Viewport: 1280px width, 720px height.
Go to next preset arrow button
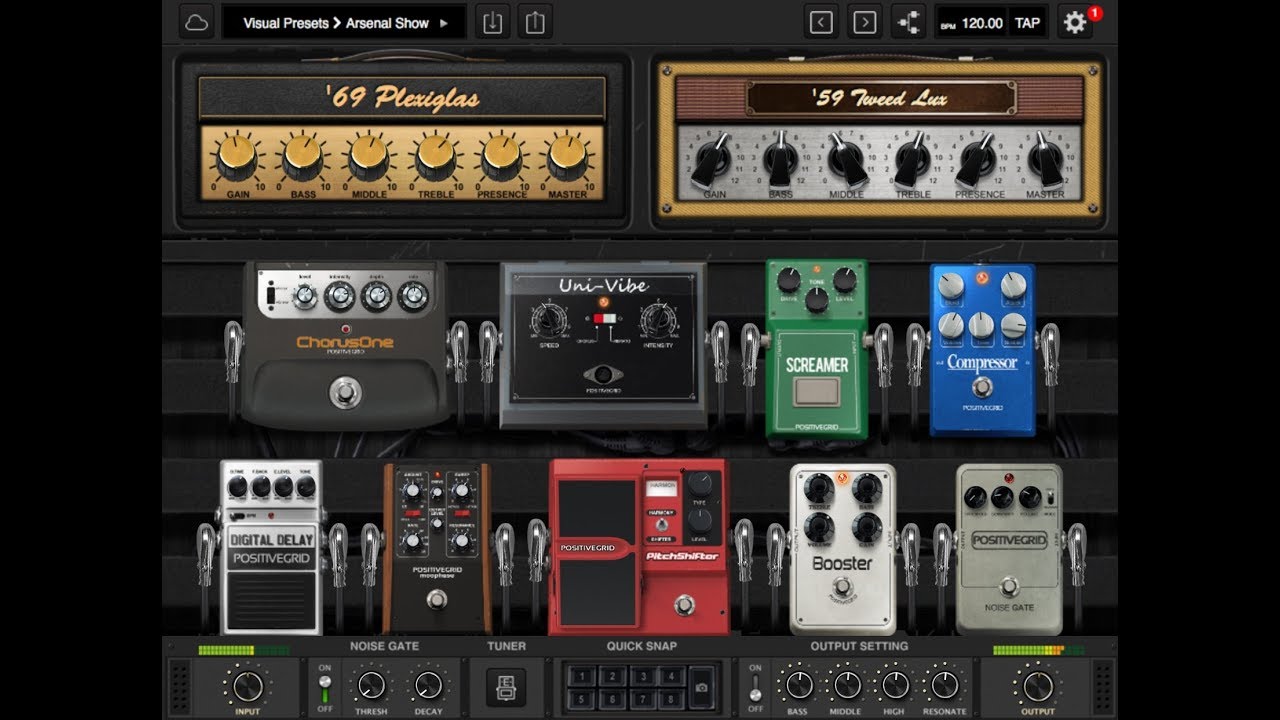pyautogui.click(x=865, y=22)
